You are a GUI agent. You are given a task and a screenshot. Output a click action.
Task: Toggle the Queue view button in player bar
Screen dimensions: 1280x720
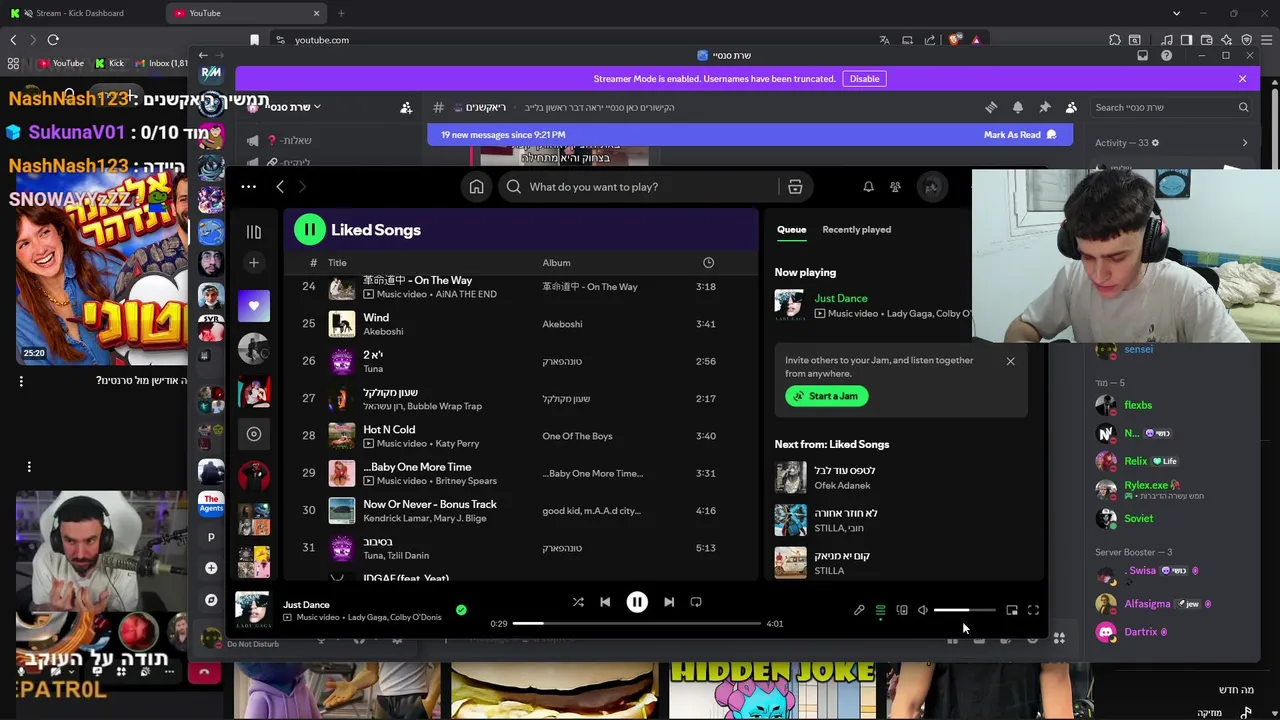pyautogui.click(x=880, y=610)
